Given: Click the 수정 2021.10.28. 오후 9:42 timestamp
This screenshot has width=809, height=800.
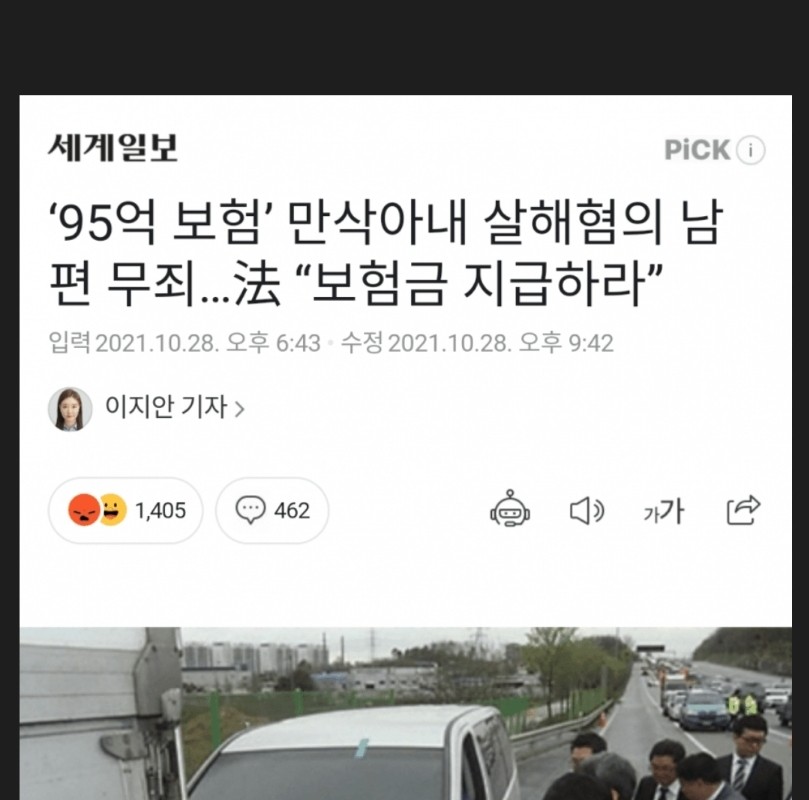Looking at the screenshot, I should coord(477,342).
